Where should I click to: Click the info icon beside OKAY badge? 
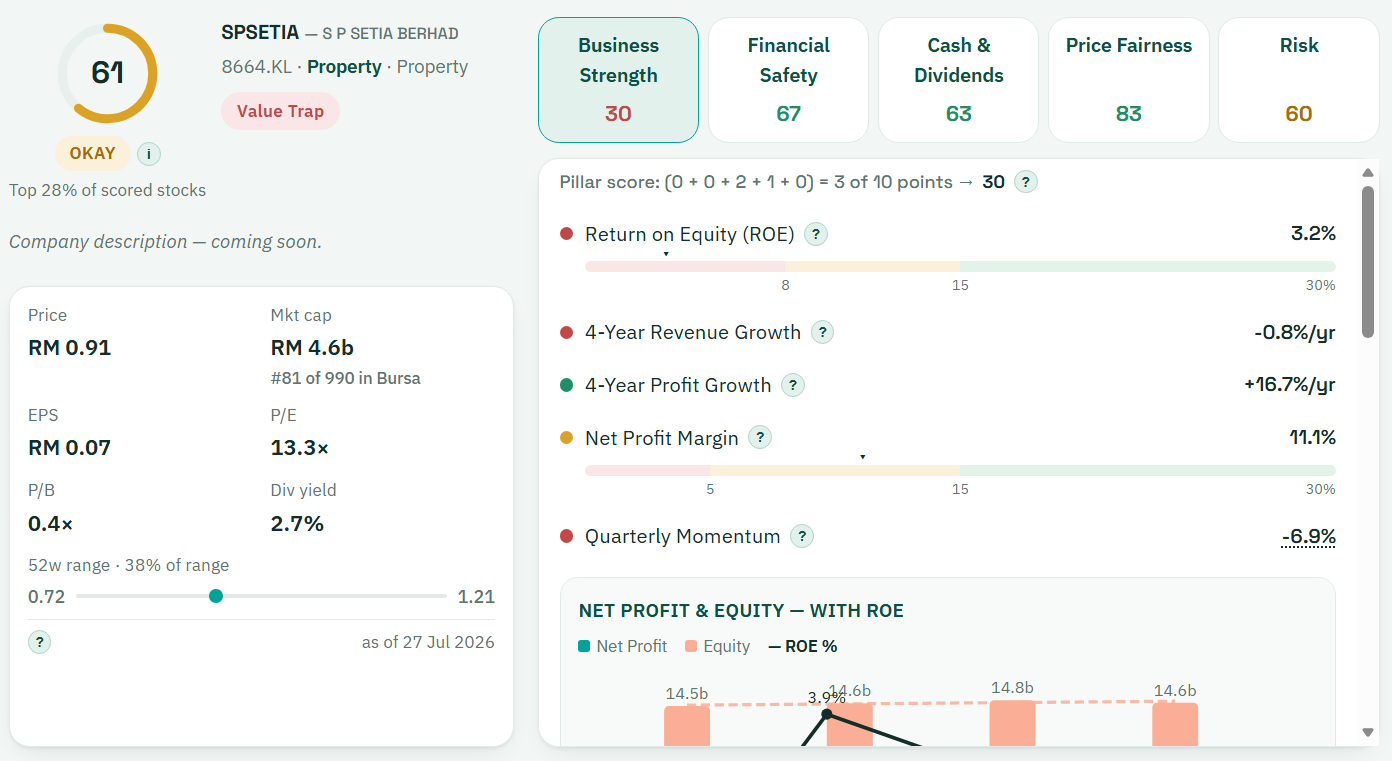[149, 154]
